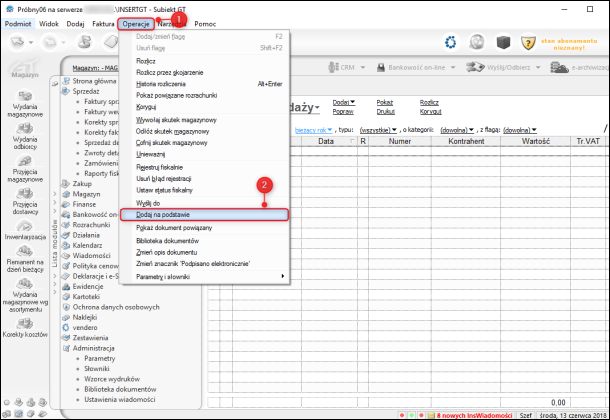Open the Przyjęcia magazynowe shortcut icon
This screenshot has height=420, width=610.
point(25,161)
